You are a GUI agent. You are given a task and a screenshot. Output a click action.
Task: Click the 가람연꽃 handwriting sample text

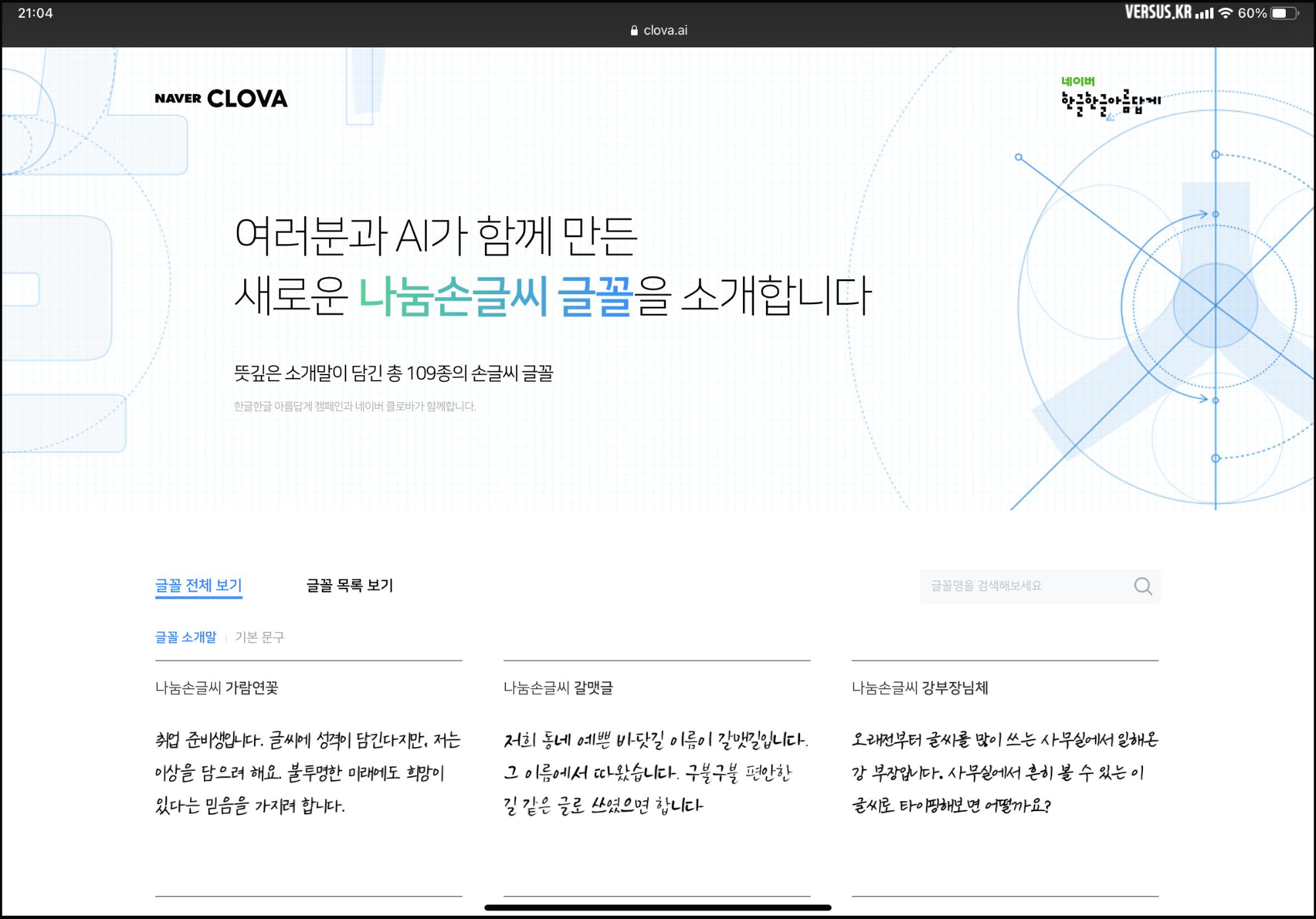point(307,772)
